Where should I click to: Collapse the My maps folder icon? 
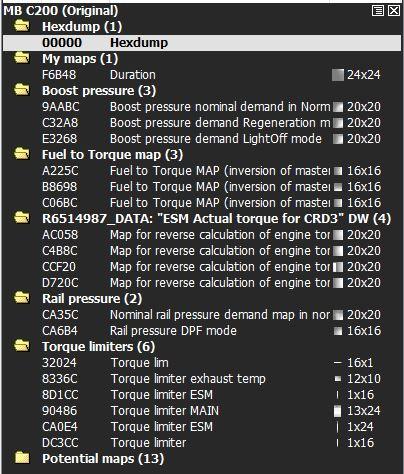point(22,58)
